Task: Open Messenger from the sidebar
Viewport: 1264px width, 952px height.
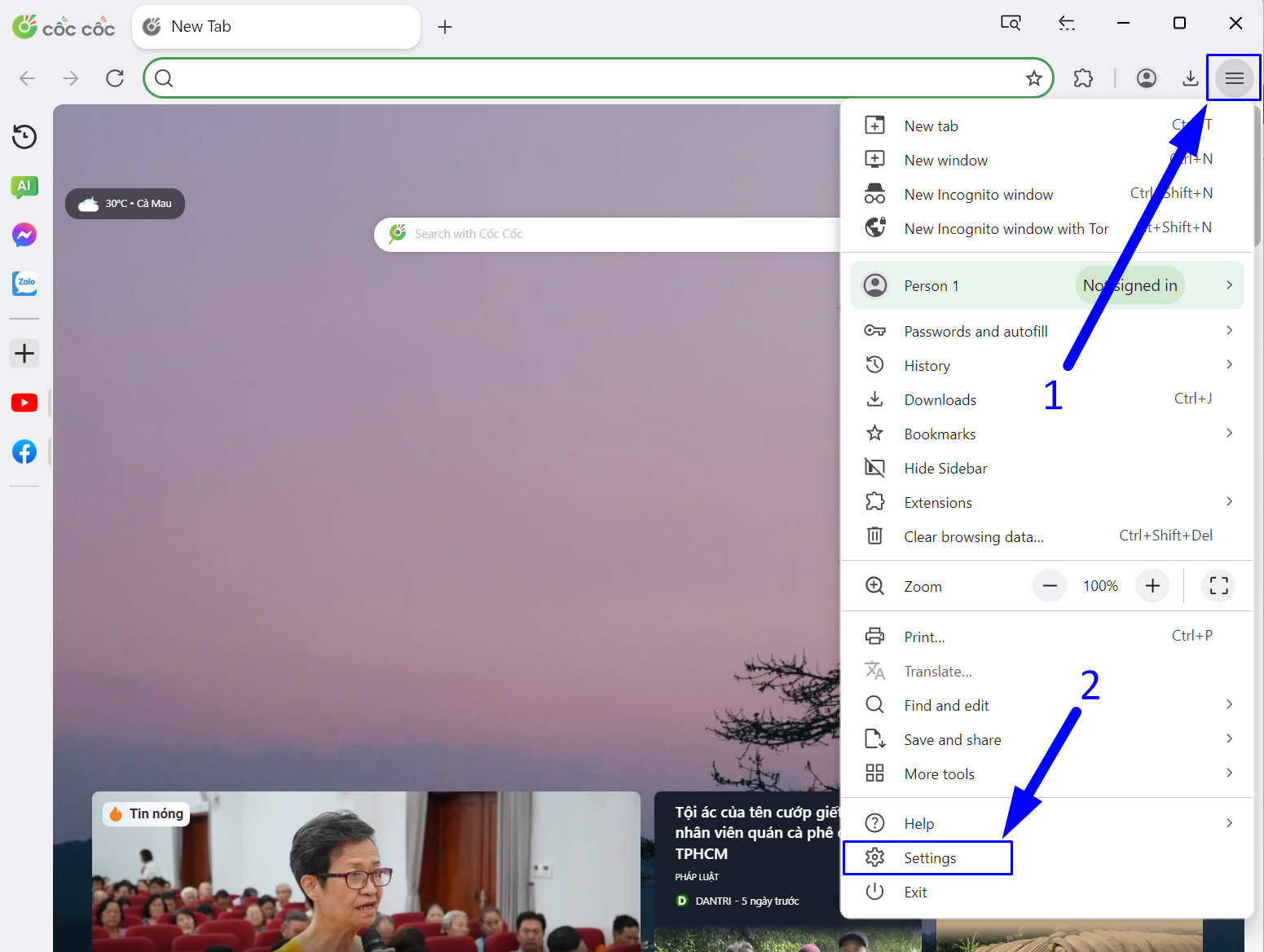Action: [x=24, y=235]
